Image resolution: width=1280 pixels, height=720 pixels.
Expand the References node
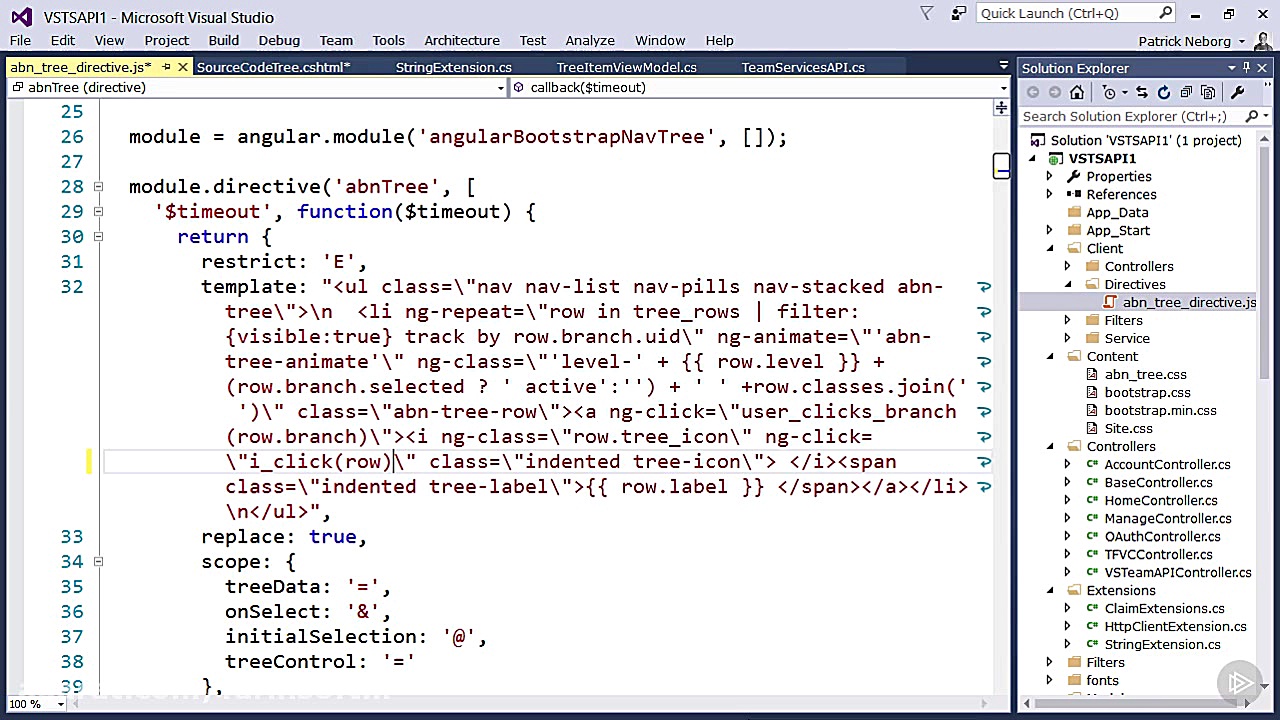click(1049, 194)
